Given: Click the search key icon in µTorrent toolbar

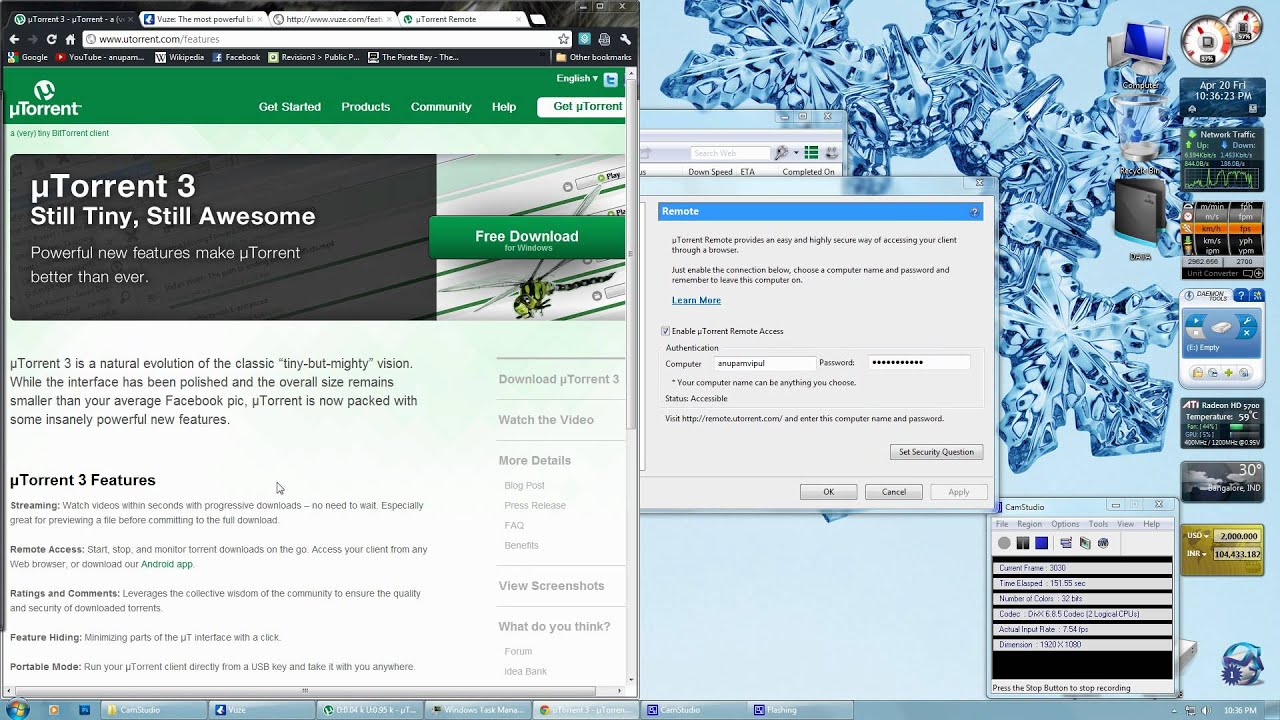Looking at the screenshot, I should (782, 153).
